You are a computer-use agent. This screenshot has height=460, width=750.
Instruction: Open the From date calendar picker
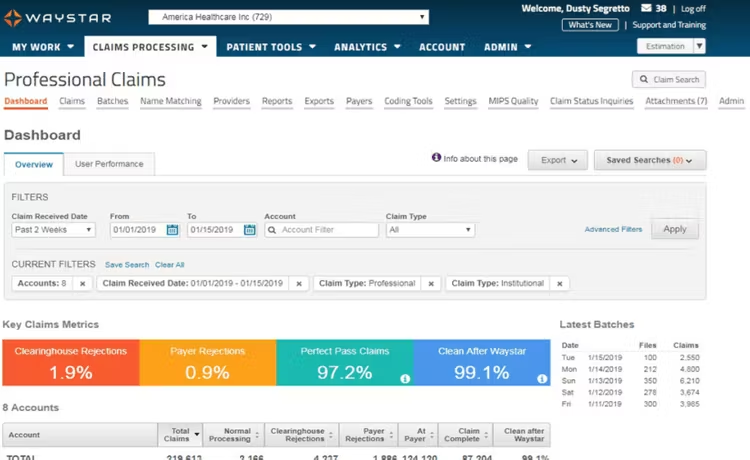click(x=172, y=230)
